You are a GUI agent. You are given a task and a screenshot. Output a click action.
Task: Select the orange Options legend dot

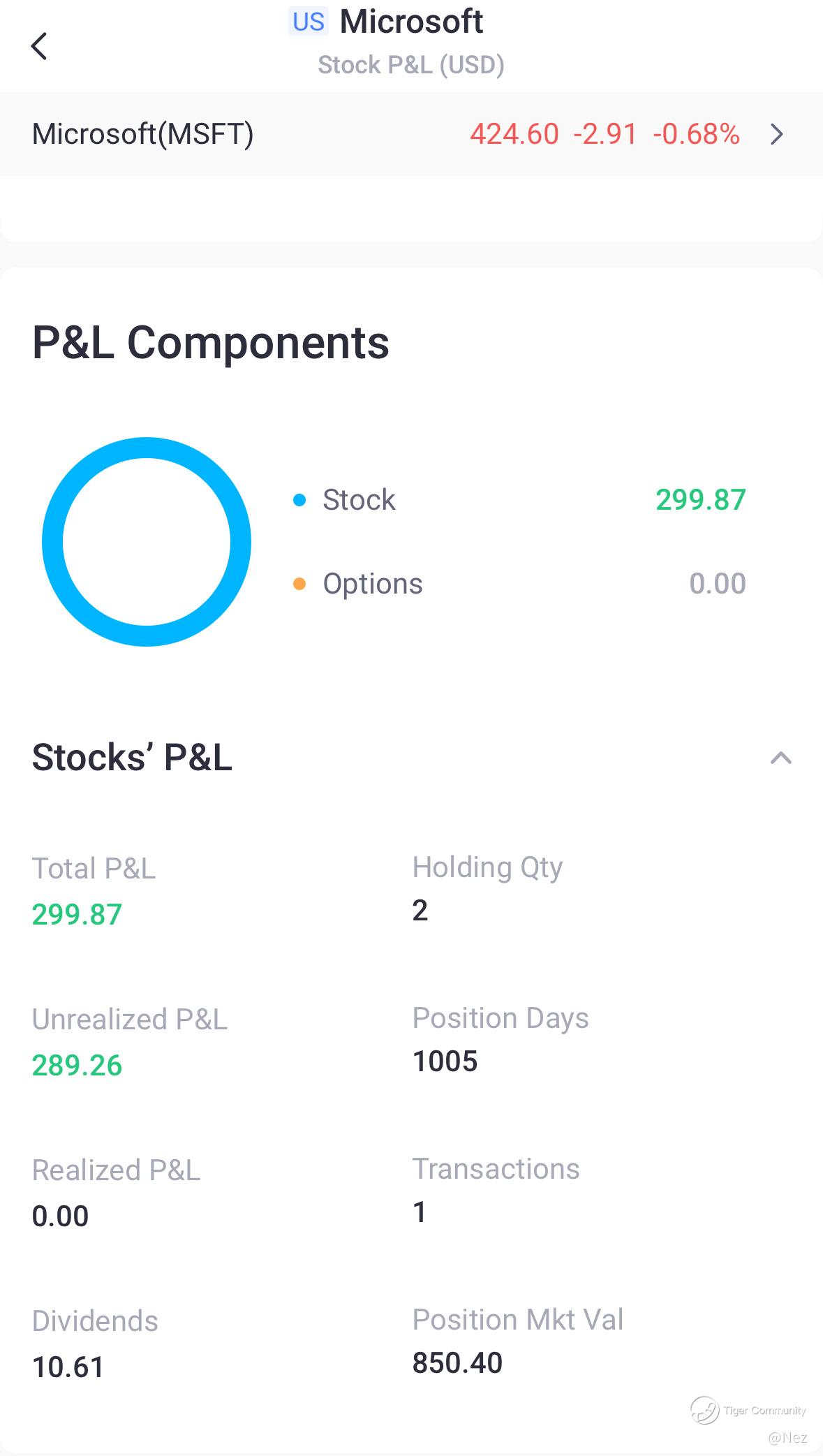[299, 584]
